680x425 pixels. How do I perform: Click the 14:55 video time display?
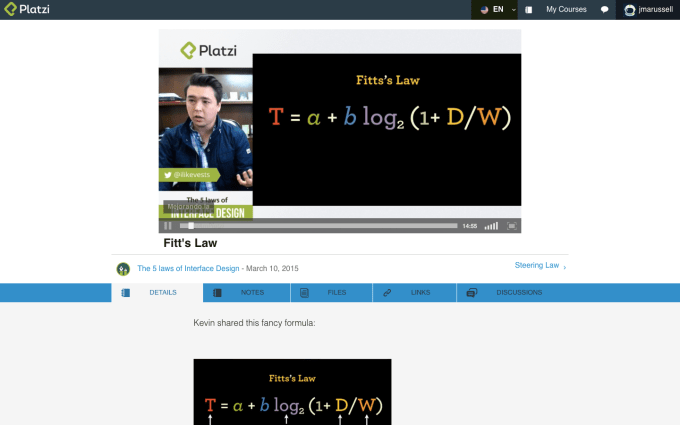click(470, 226)
